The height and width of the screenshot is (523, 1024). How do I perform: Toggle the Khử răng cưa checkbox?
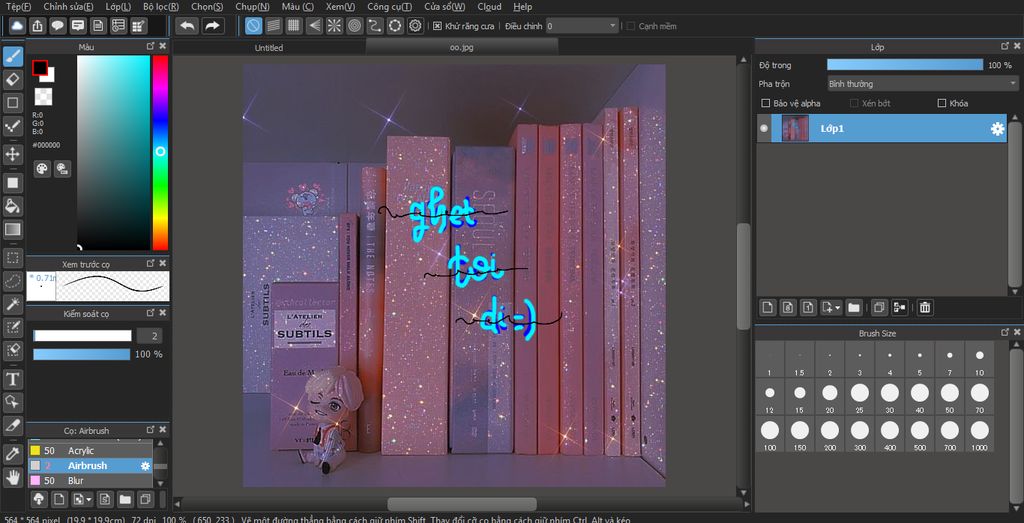[x=438, y=26]
